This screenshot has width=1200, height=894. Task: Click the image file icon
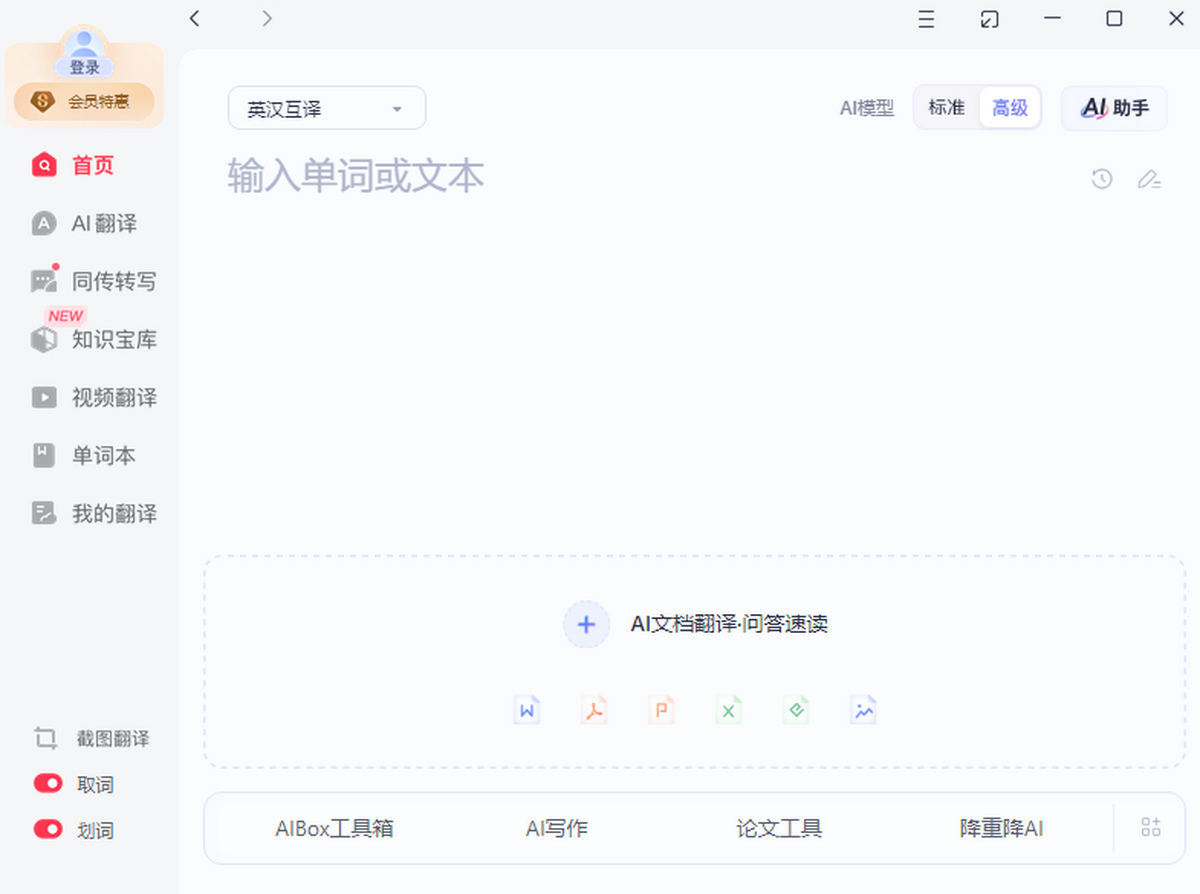coord(862,710)
